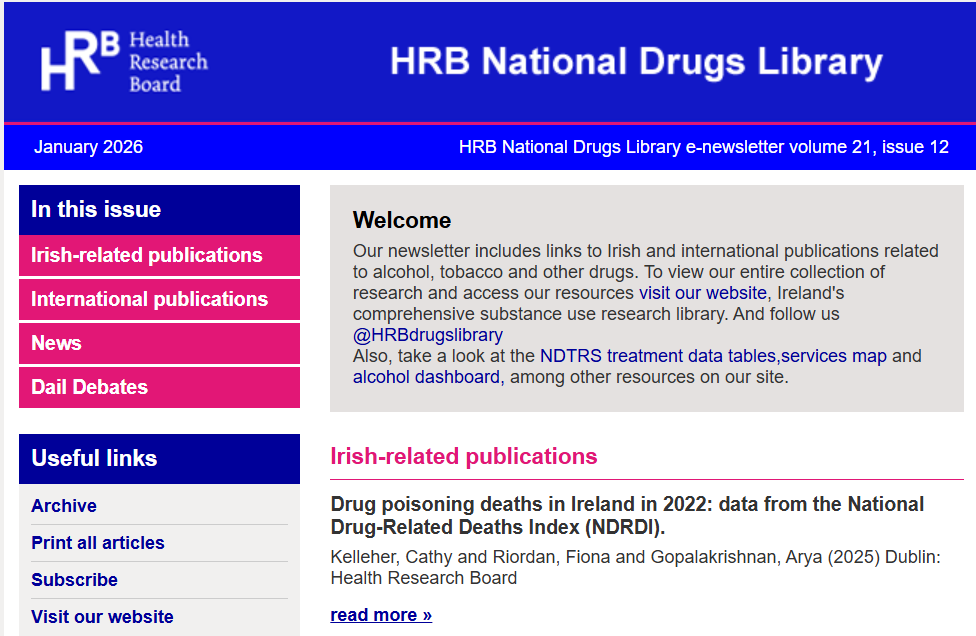Click the HRB National Drugs Library heading
The height and width of the screenshot is (636, 976).
[636, 62]
